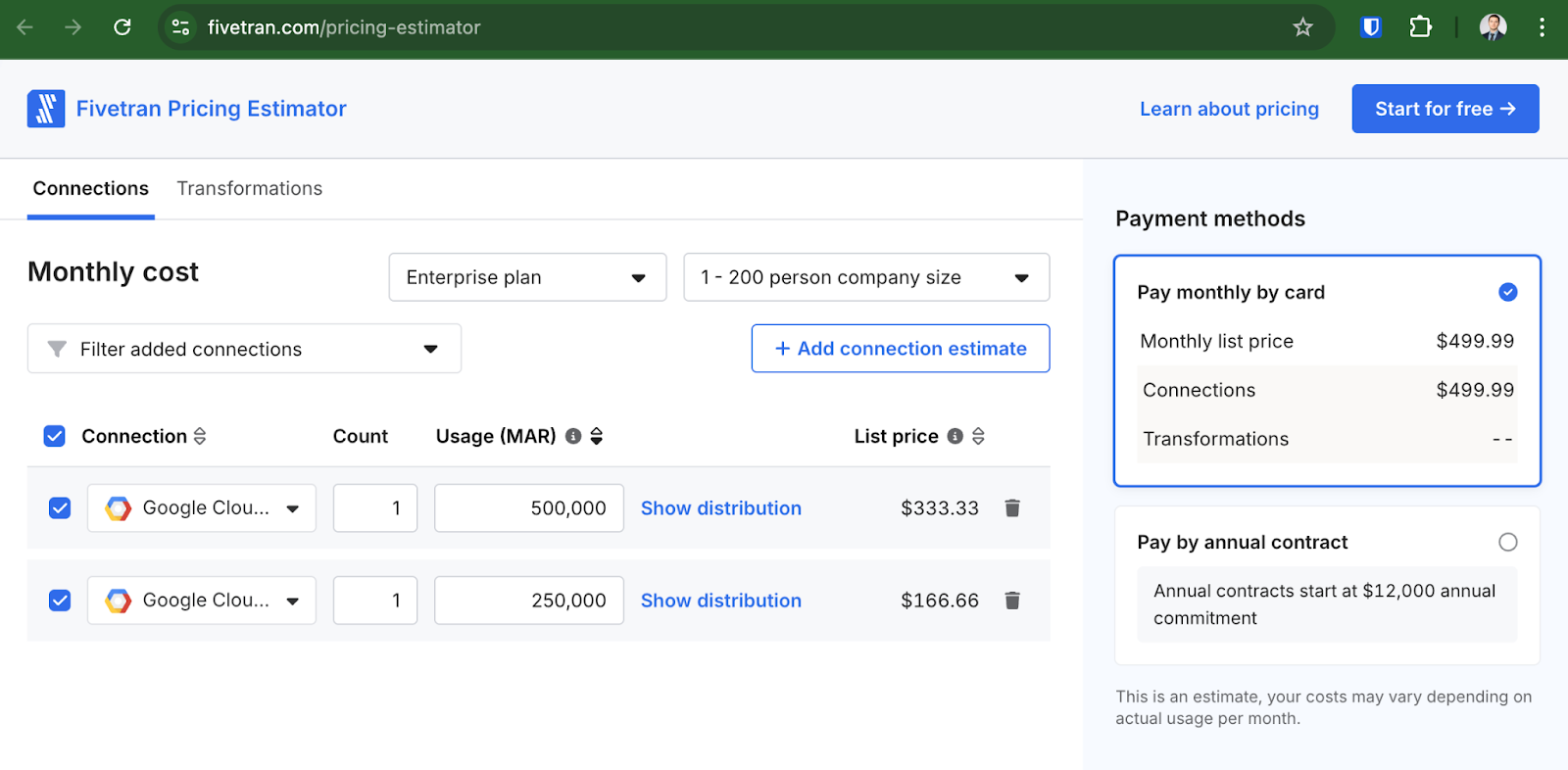Click the Count column header
1568x770 pixels.
(361, 436)
